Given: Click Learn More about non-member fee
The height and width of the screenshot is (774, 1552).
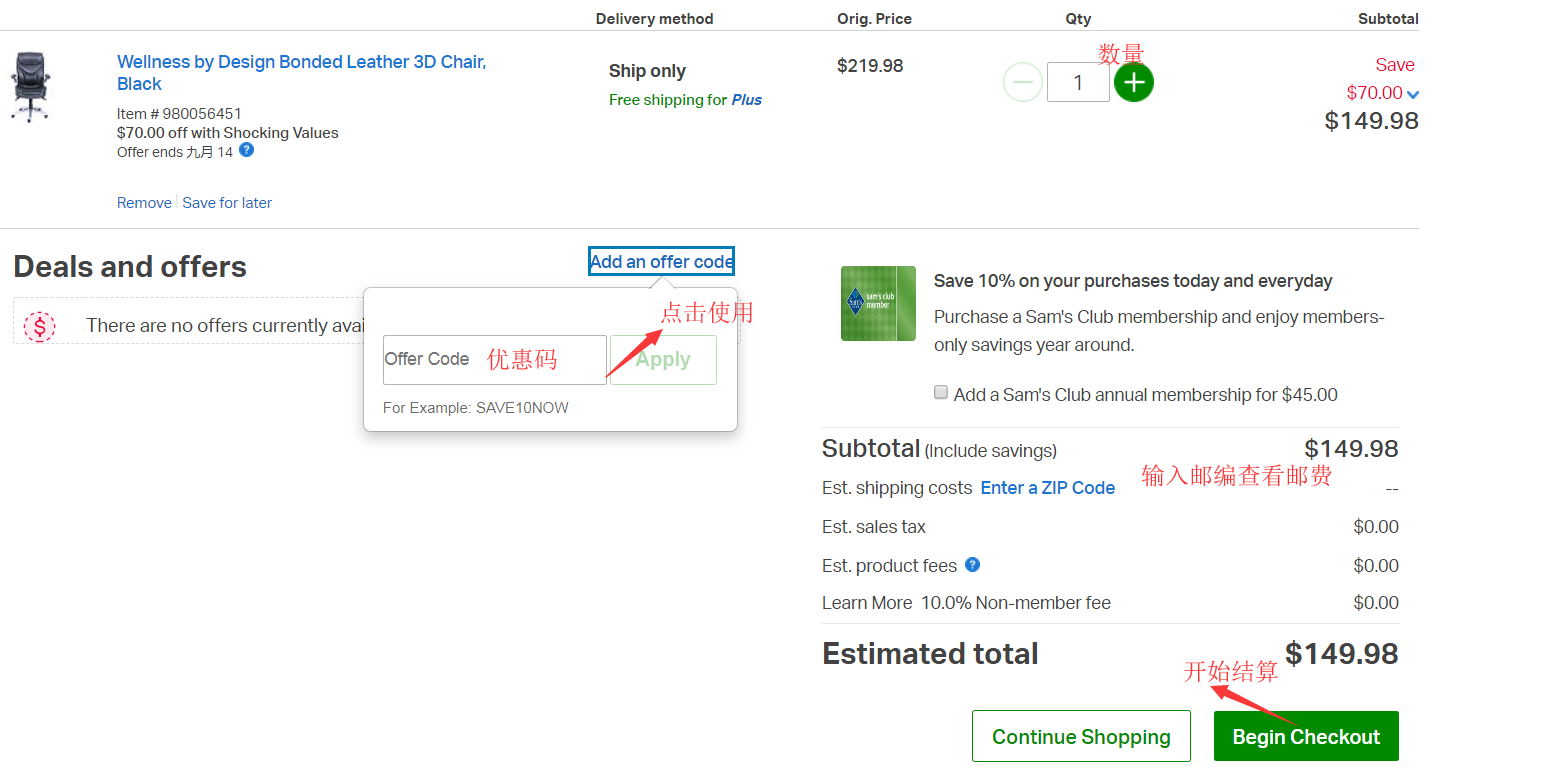Looking at the screenshot, I should click(867, 603).
